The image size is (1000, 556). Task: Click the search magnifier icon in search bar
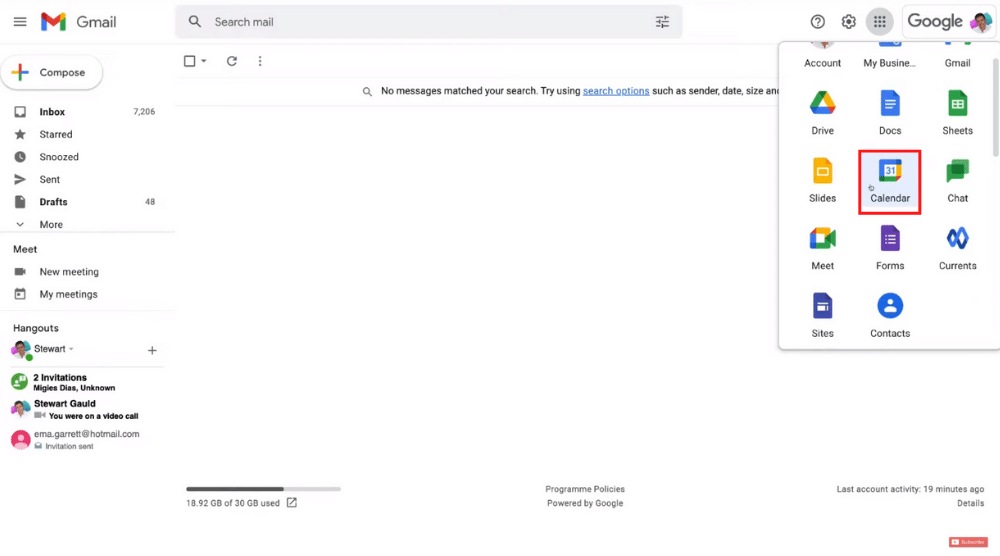pyautogui.click(x=195, y=22)
